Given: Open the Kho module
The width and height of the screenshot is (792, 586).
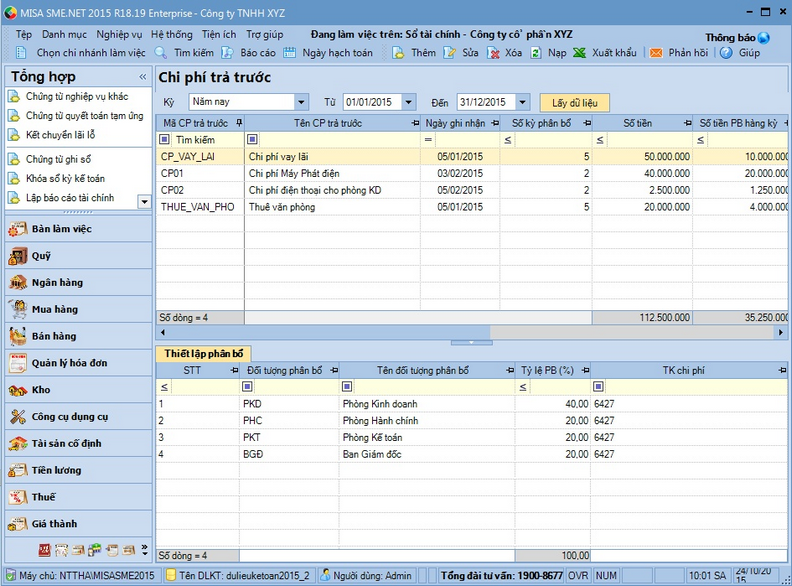Looking at the screenshot, I should click(78, 390).
